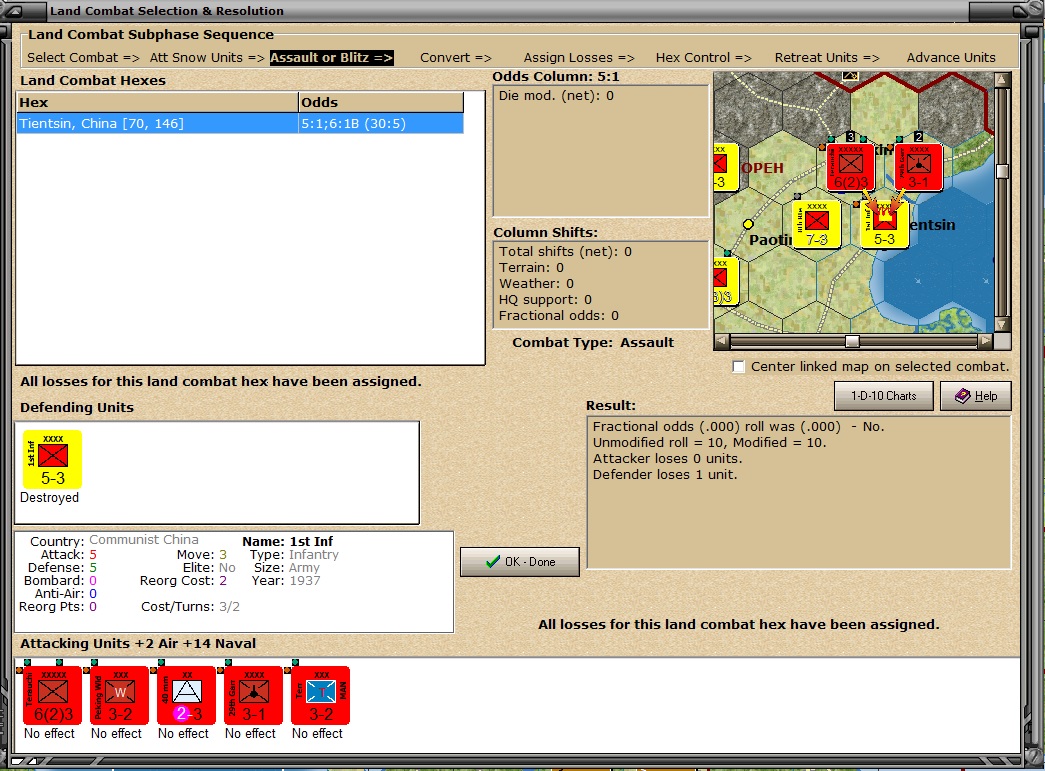The width and height of the screenshot is (1045, 771).
Task: Click the Paoting city marker on the minimap
Action: pyautogui.click(x=748, y=225)
